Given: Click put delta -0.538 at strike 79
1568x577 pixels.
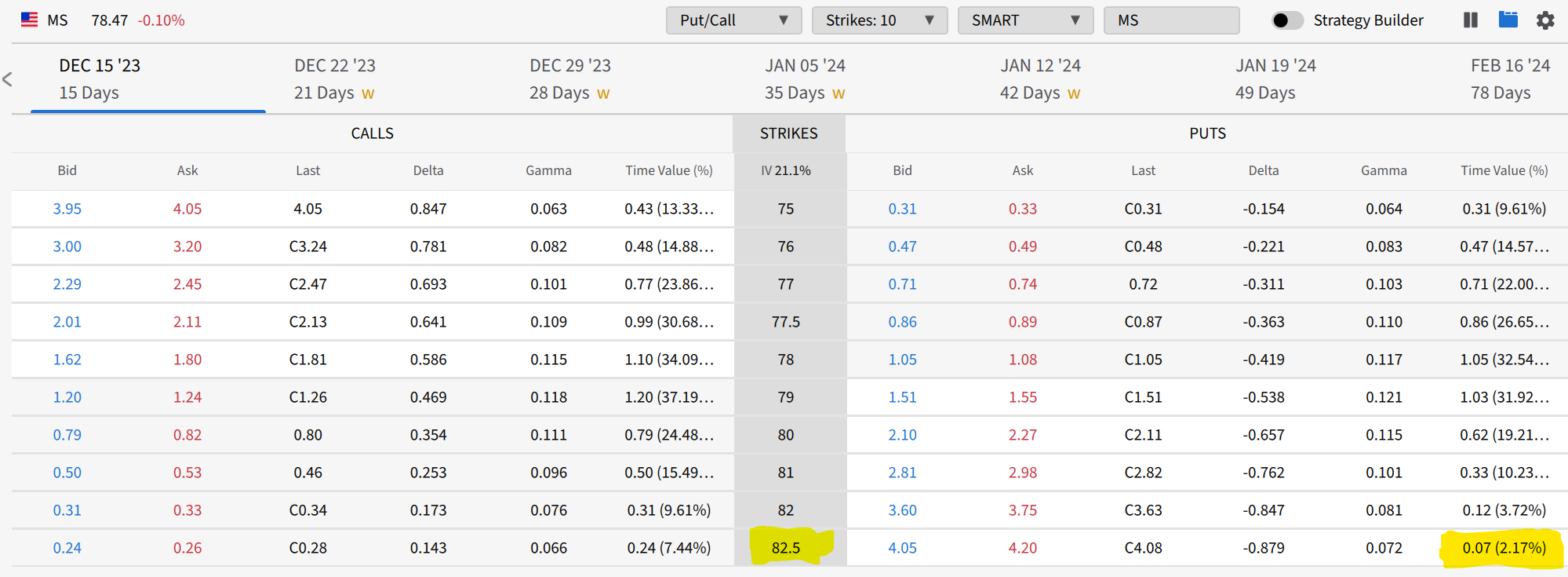Looking at the screenshot, I should (x=1264, y=397).
